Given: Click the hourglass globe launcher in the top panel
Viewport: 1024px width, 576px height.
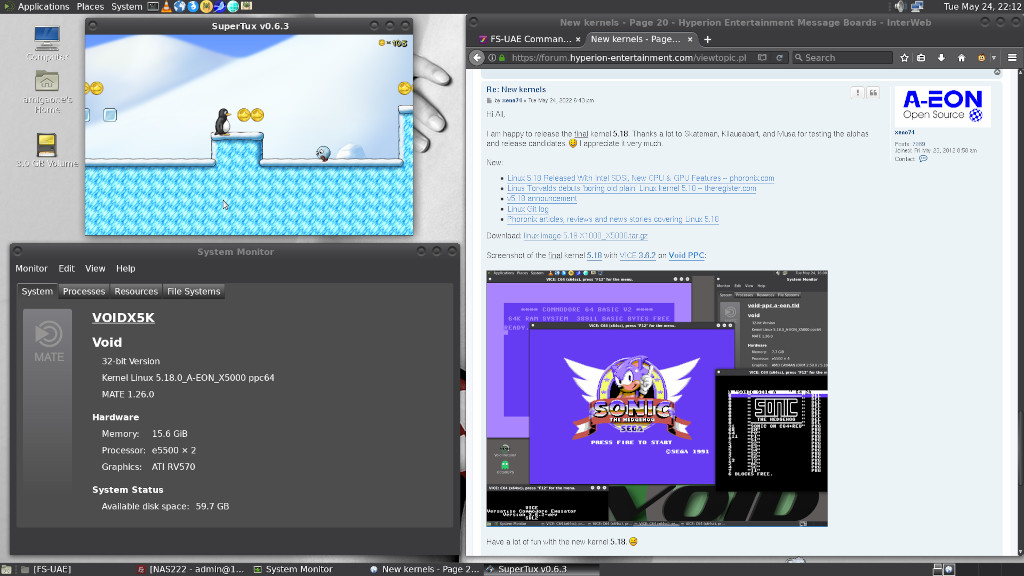Looking at the screenshot, I should click(180, 7).
